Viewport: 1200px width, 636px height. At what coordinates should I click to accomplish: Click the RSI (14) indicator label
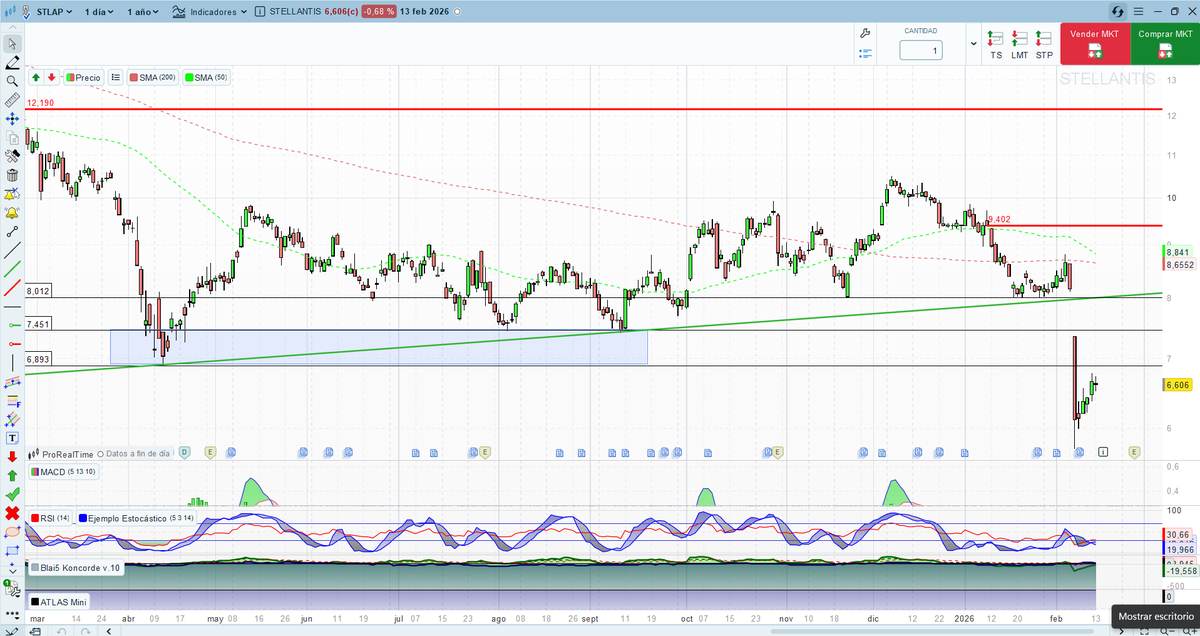pyautogui.click(x=50, y=518)
